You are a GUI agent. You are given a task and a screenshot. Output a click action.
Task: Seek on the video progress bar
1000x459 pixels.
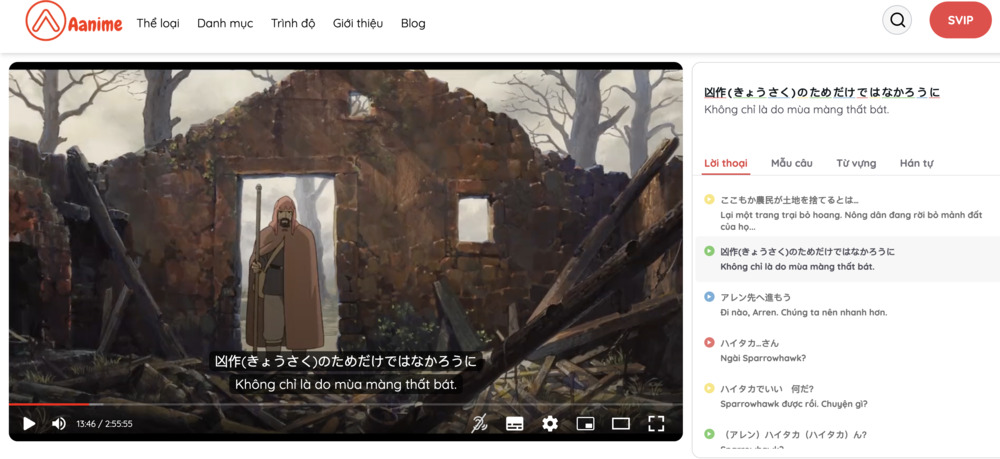tap(300, 404)
